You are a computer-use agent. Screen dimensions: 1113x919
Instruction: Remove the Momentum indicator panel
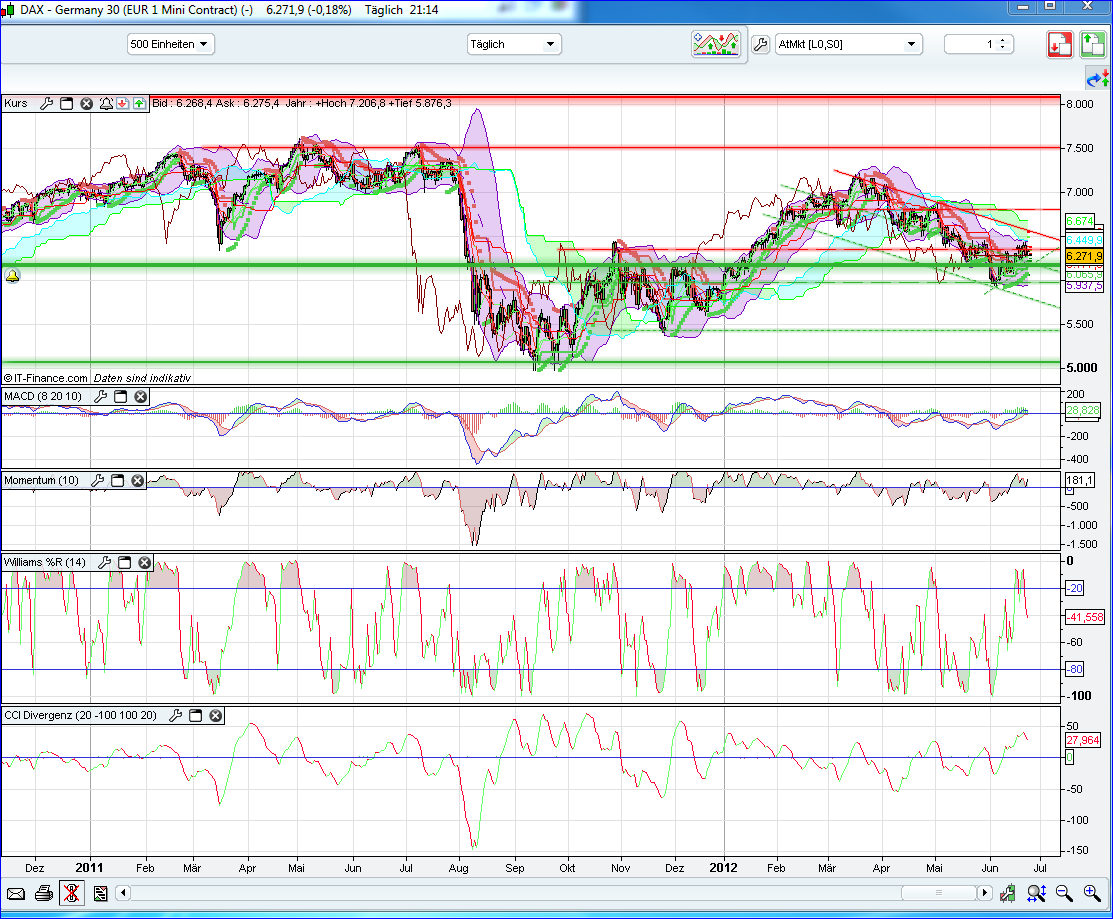point(137,481)
